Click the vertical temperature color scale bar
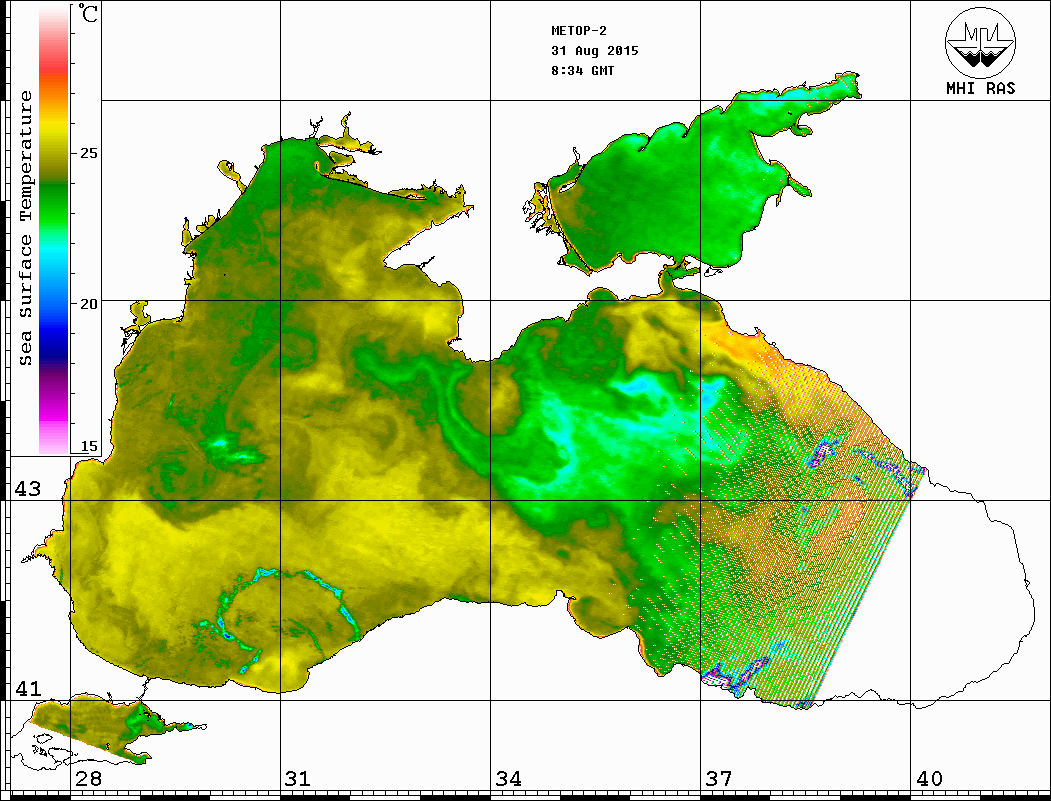The height and width of the screenshot is (801, 1051). 54,230
